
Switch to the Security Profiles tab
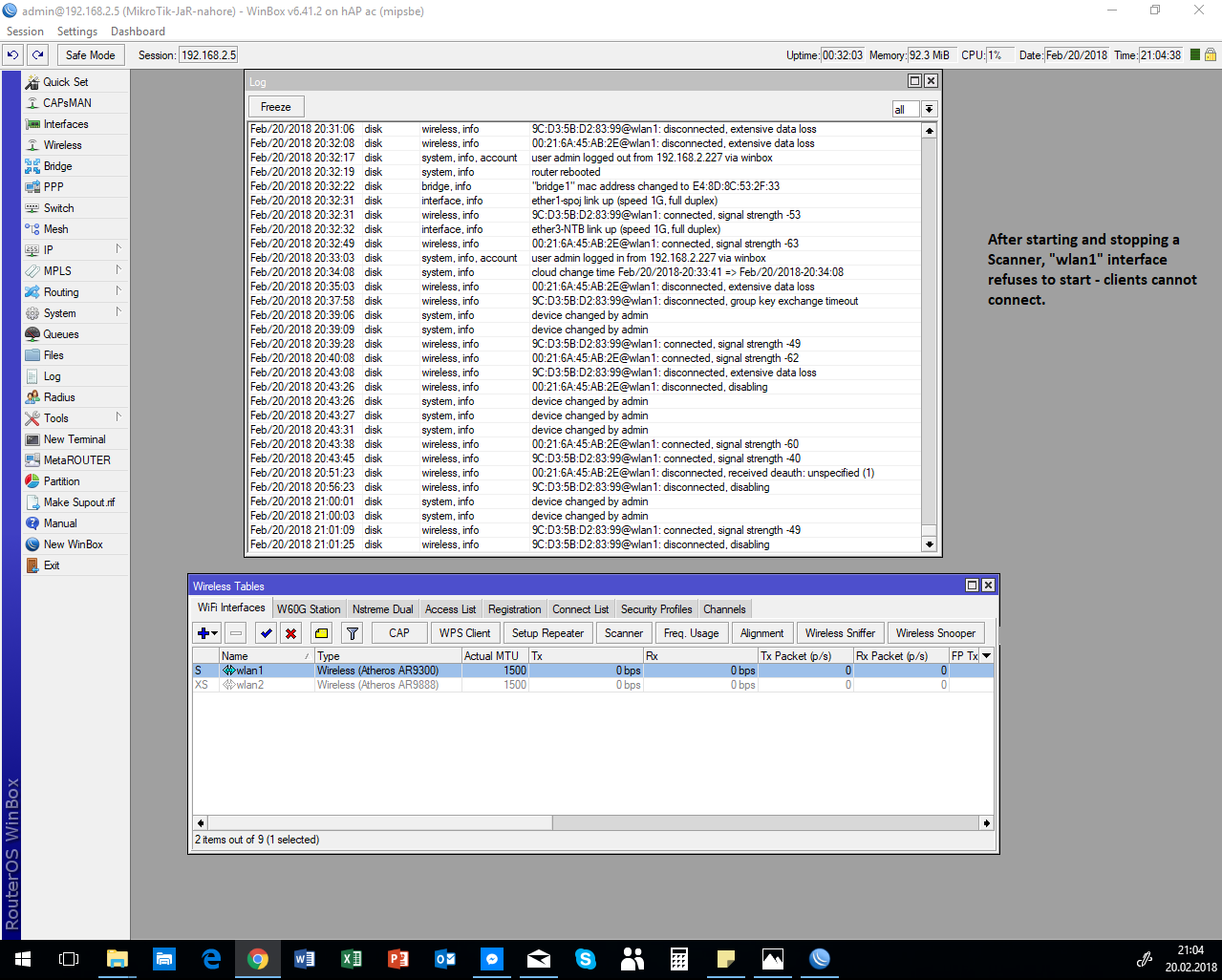coord(655,608)
